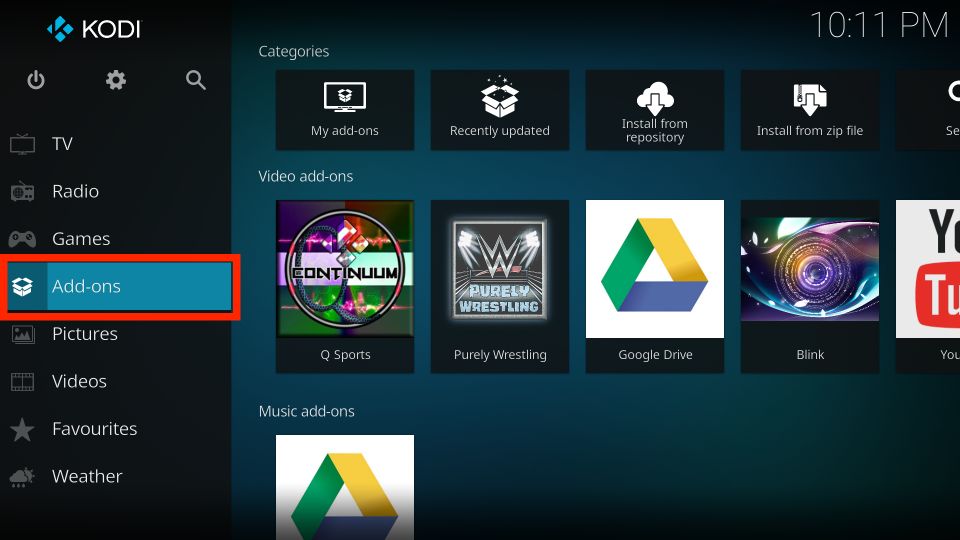The image size is (960, 540).
Task: Choose Install from repository
Action: [654, 110]
